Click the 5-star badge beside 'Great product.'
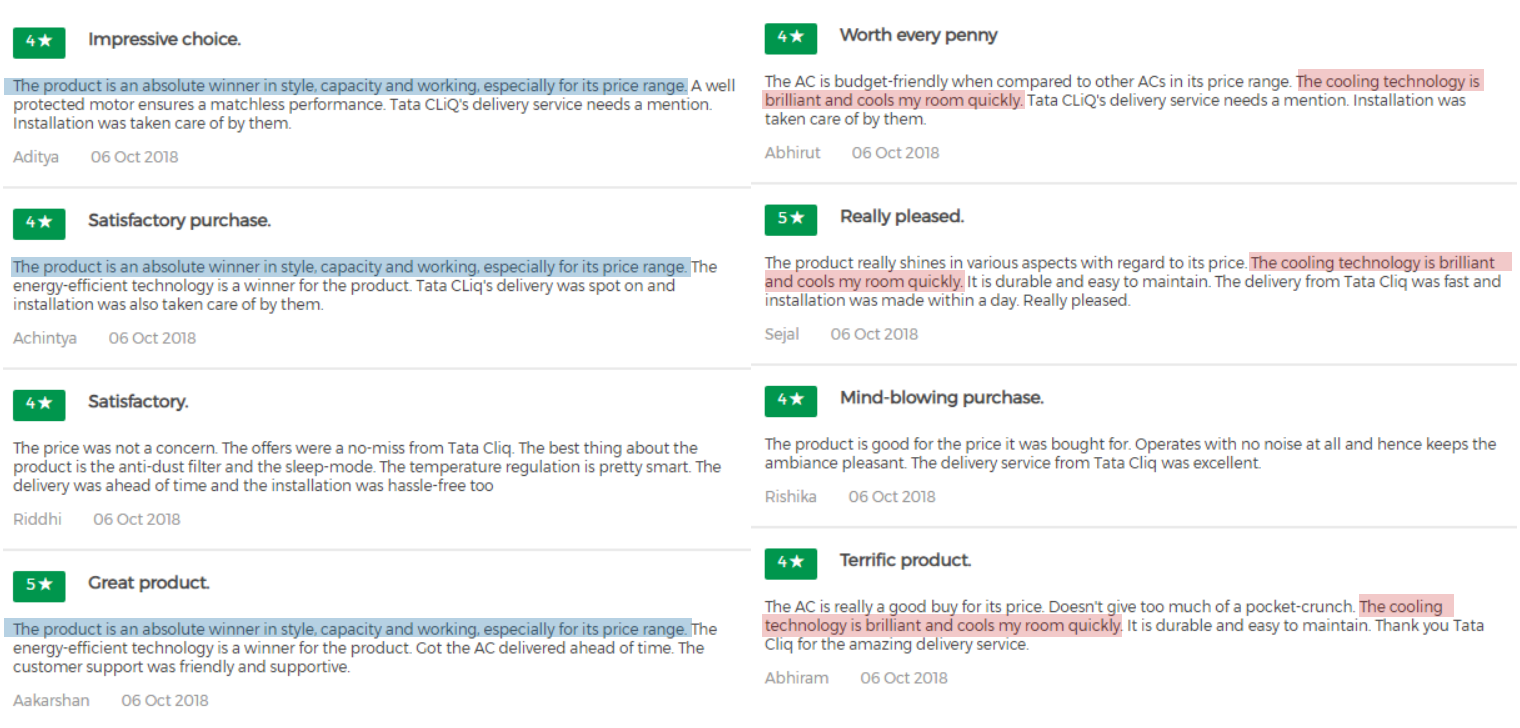 pos(39,584)
